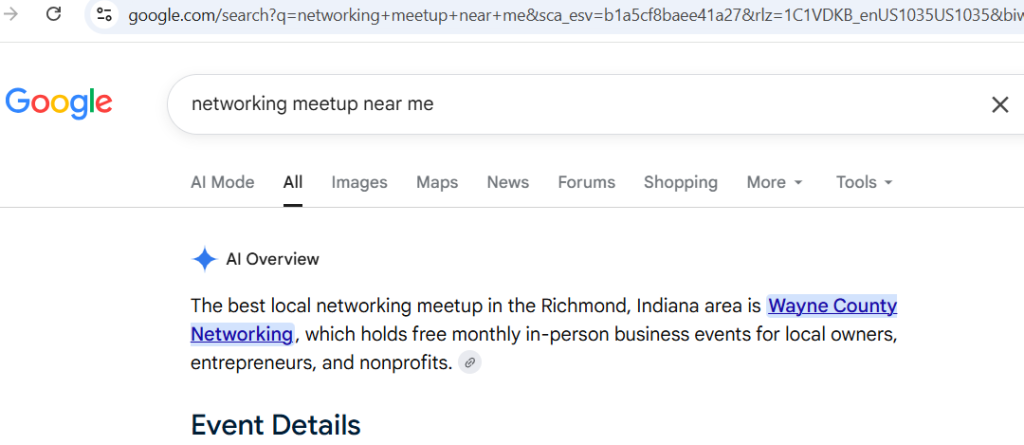
Task: Click the AI Overview label
Action: [272, 259]
